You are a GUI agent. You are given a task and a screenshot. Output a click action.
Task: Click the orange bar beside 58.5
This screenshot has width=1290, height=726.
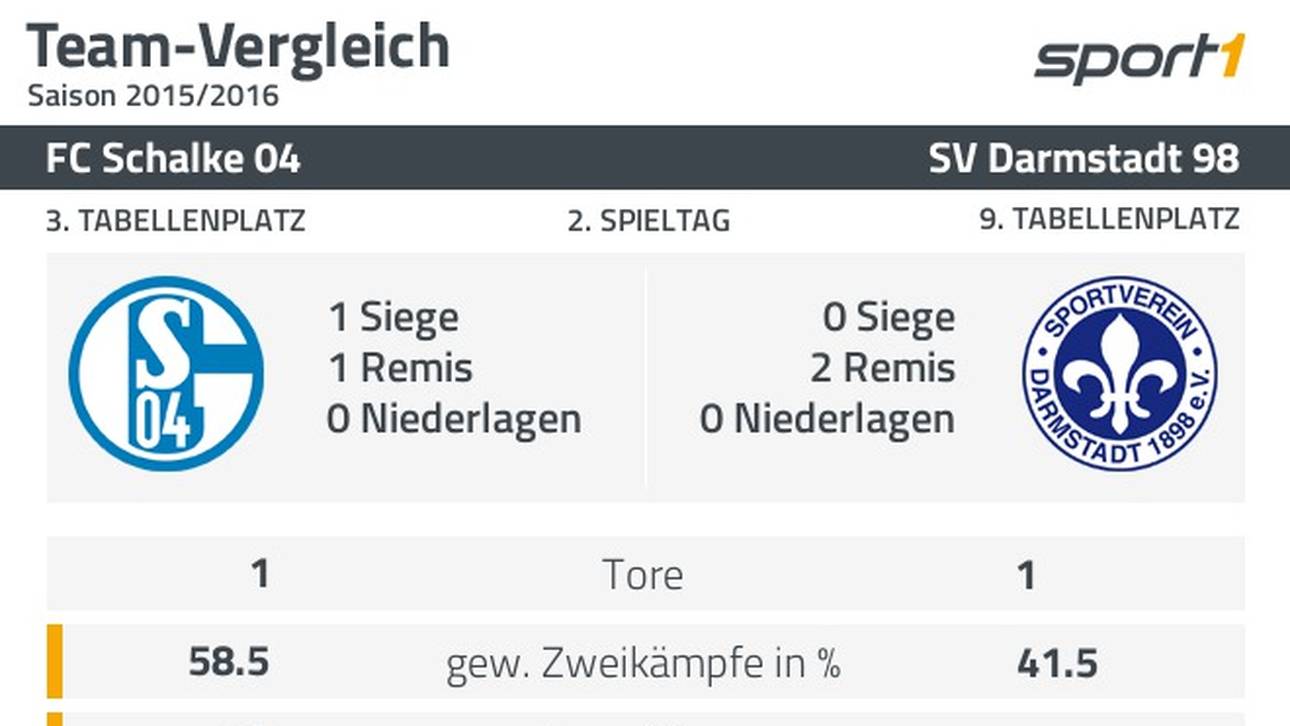(54, 661)
